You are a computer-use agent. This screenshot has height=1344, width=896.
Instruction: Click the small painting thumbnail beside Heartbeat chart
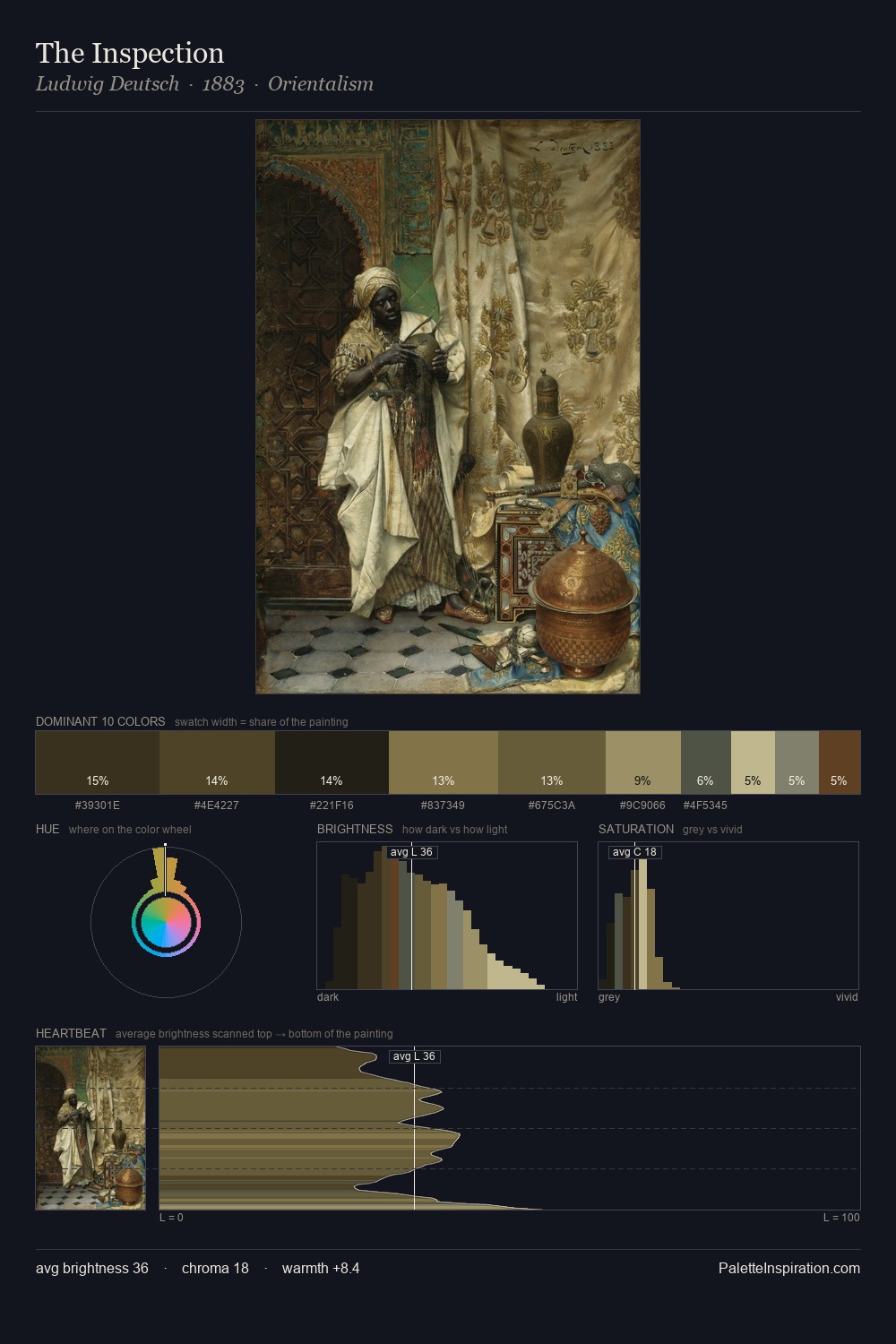(90, 1128)
